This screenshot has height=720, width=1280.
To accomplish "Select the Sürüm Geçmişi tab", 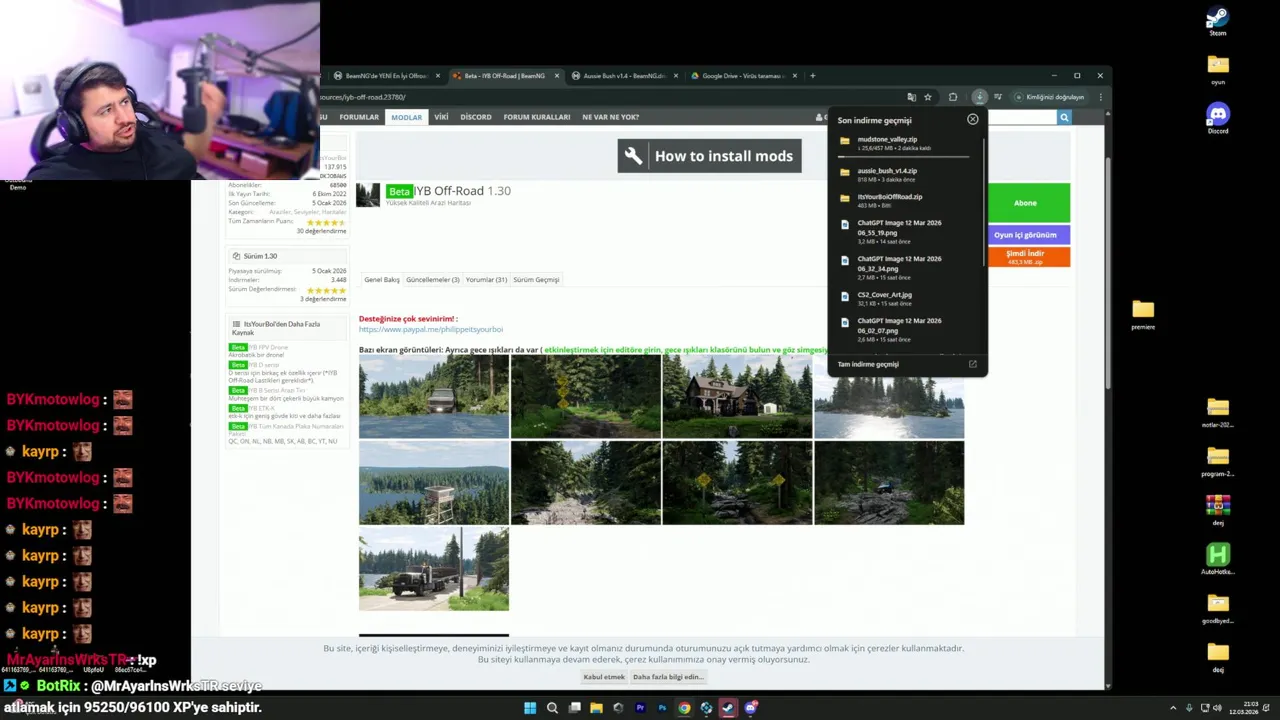I will [536, 280].
